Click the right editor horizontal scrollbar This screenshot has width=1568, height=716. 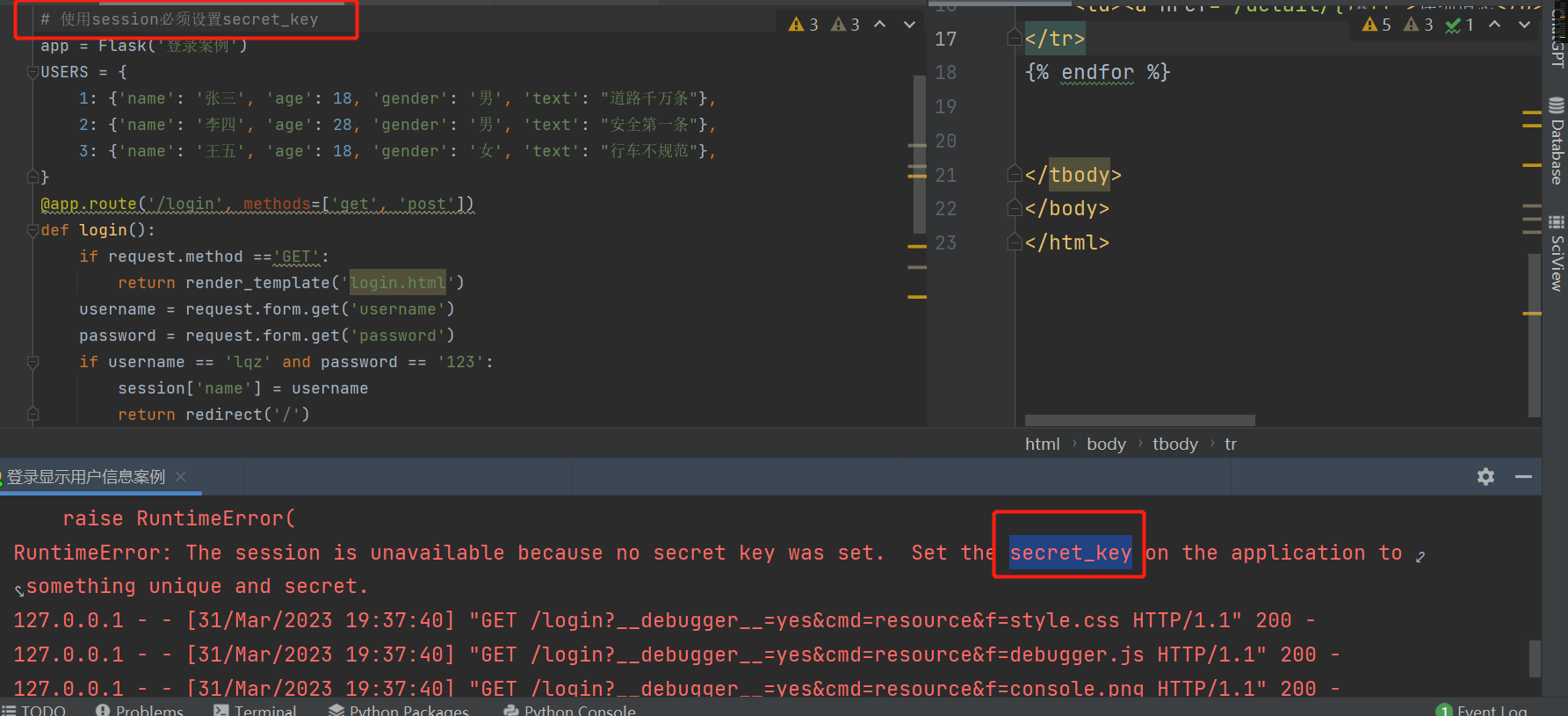tap(1139, 421)
